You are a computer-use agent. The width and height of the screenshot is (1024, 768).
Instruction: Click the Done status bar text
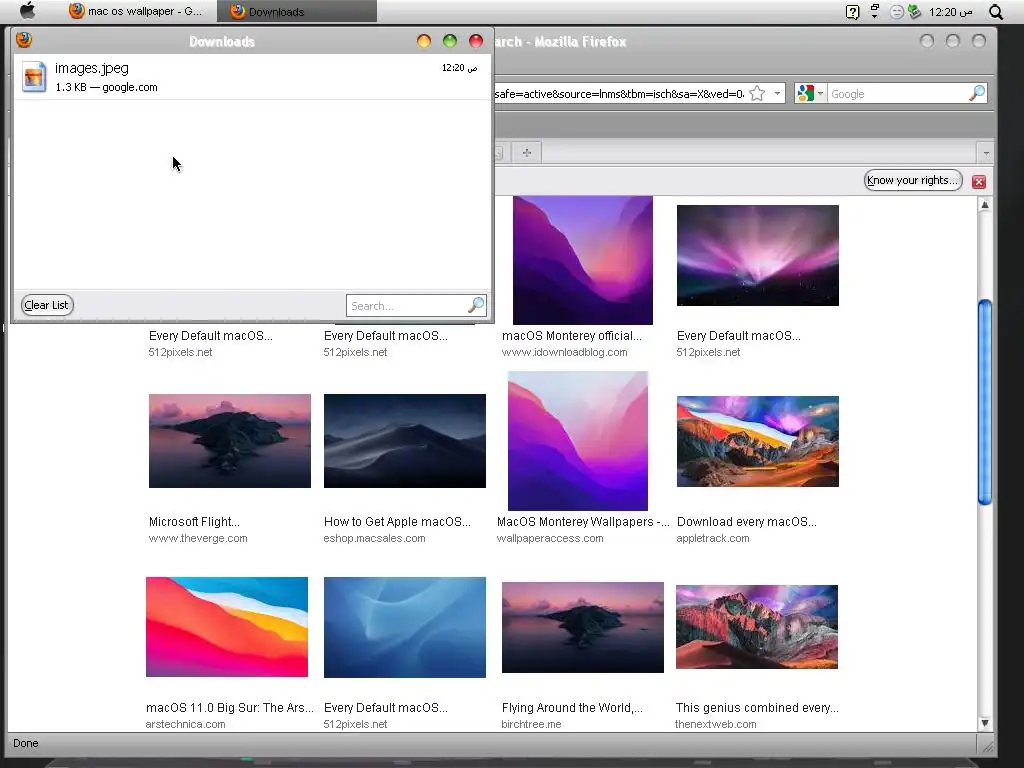click(x=25, y=743)
